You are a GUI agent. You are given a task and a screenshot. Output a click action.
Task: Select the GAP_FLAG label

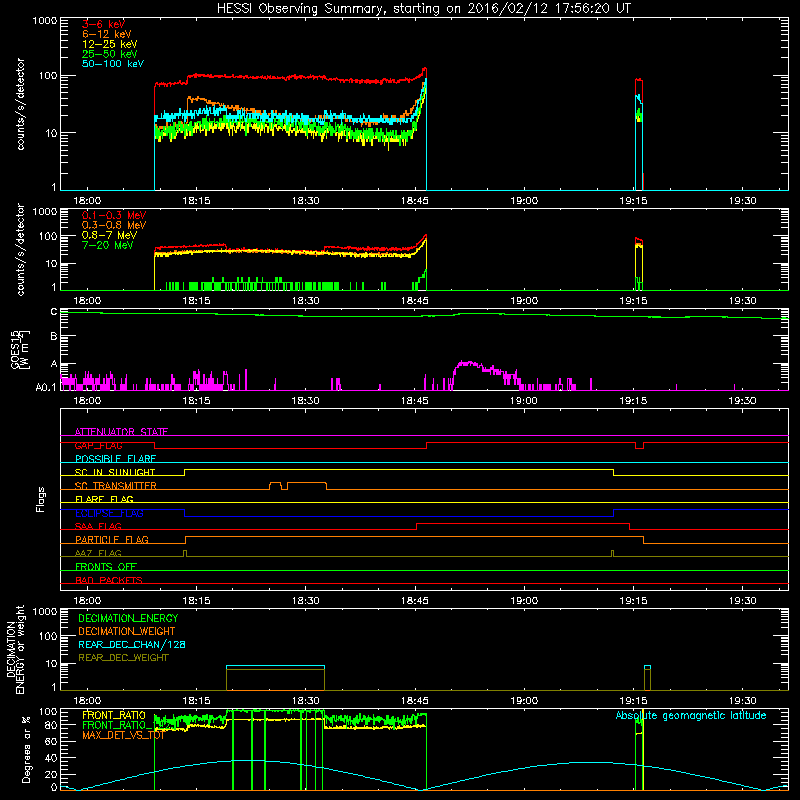99,445
